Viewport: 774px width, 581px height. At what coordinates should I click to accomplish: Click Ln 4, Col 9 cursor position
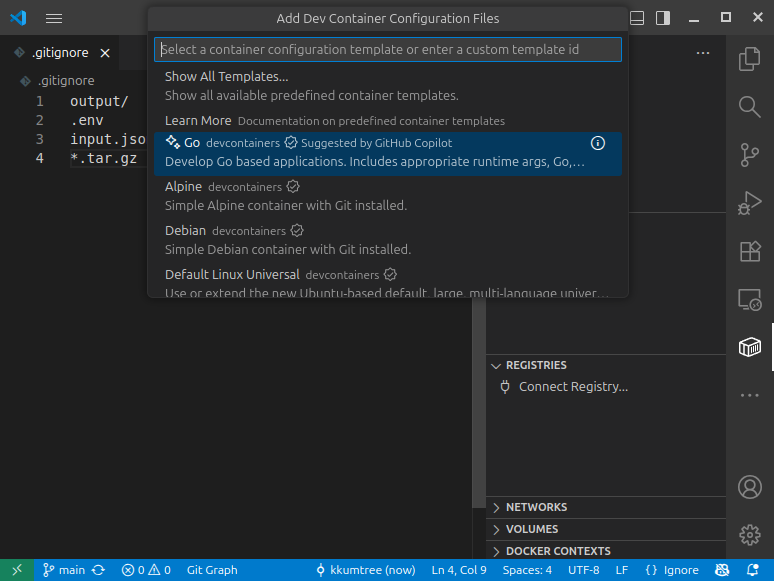click(x=459, y=570)
